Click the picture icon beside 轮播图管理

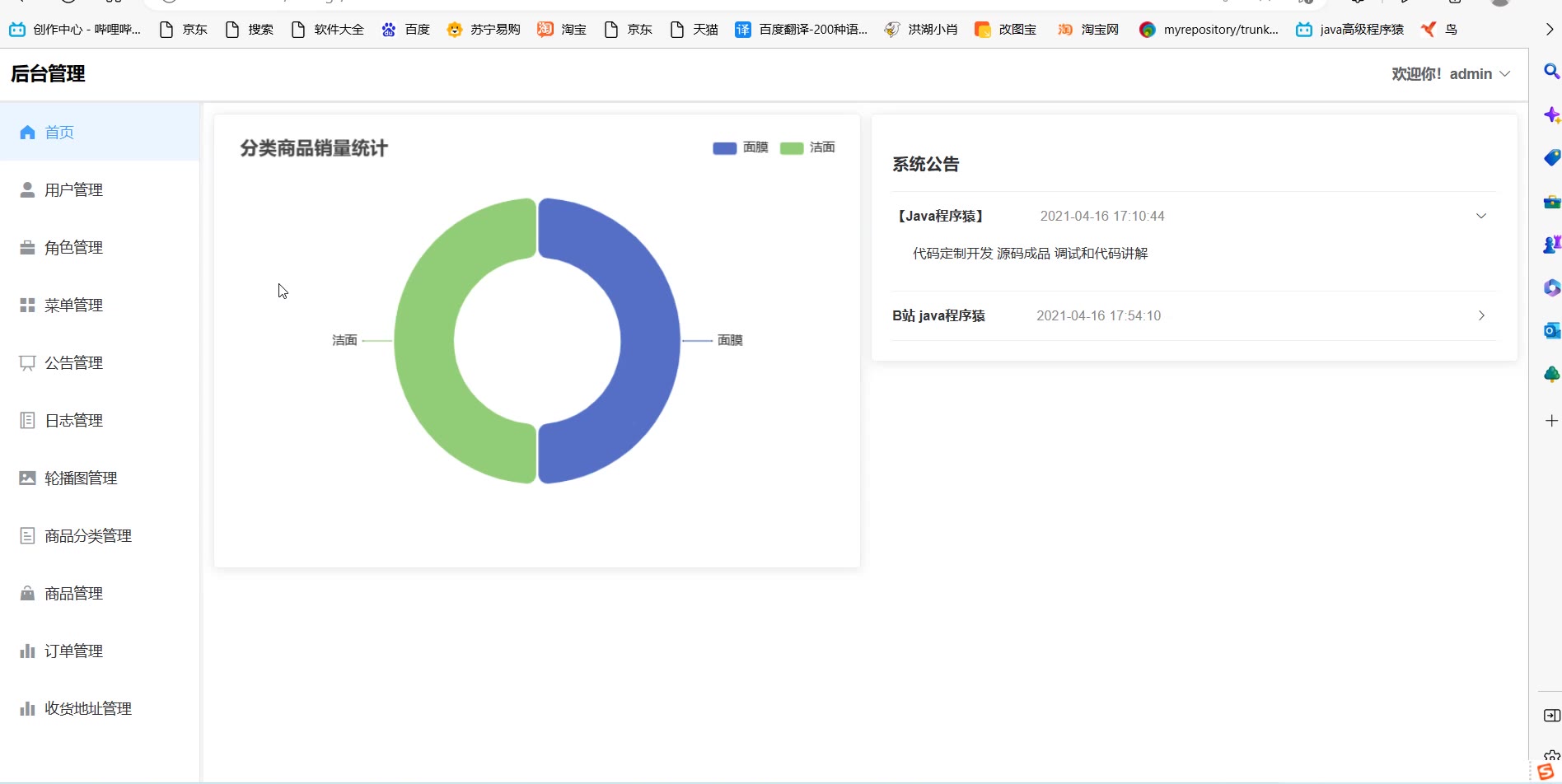tap(27, 478)
